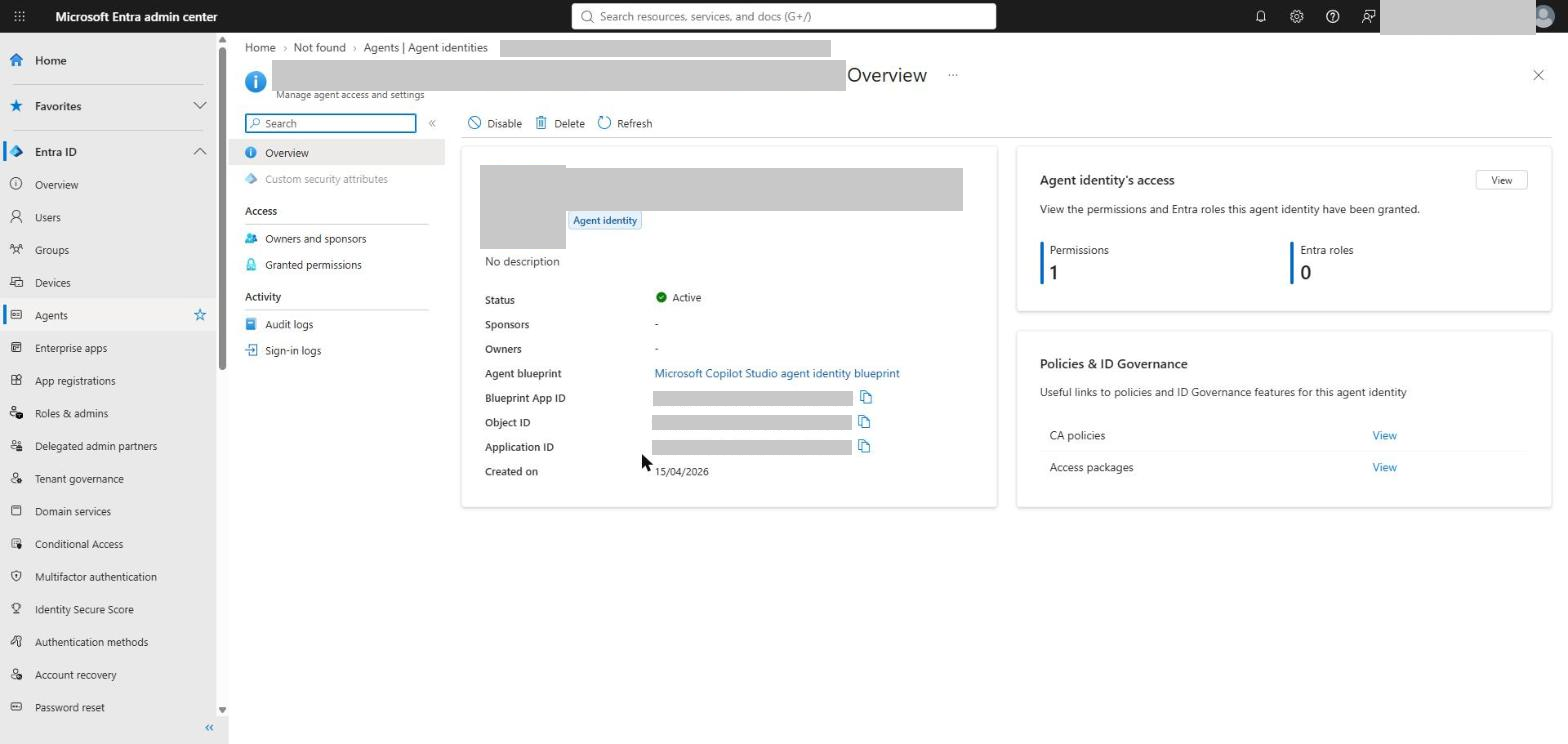1568x744 pixels.
Task: Close the agent identity blade
Action: [1538, 75]
